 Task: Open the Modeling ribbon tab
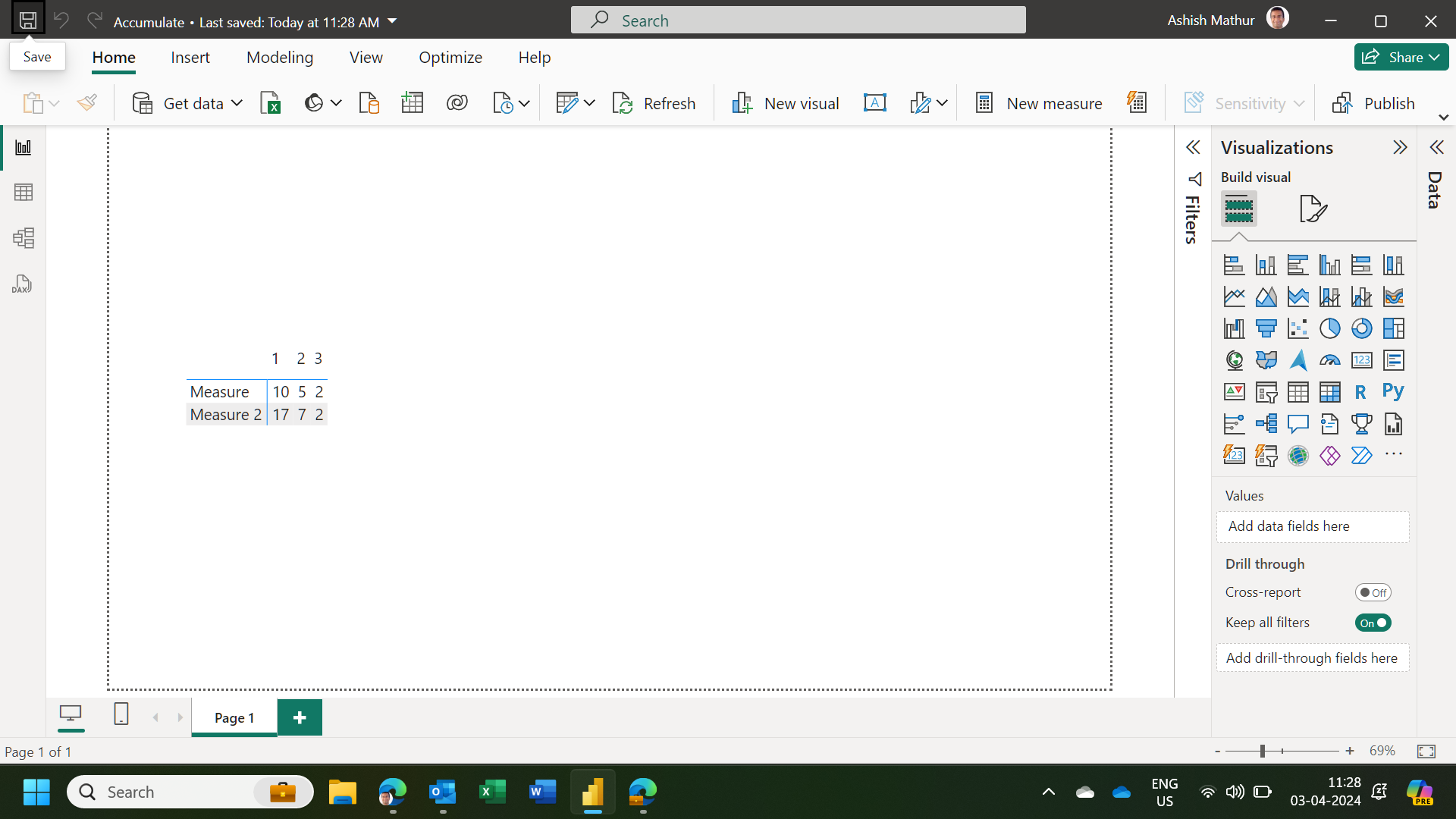point(280,58)
